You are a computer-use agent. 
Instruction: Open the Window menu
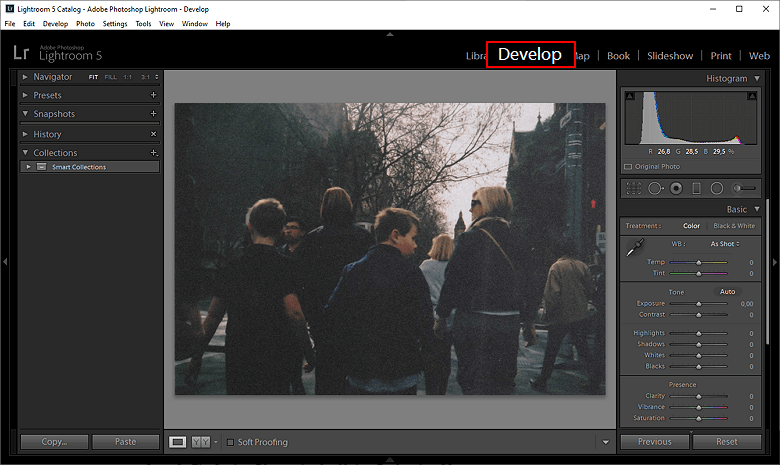pyautogui.click(x=195, y=23)
